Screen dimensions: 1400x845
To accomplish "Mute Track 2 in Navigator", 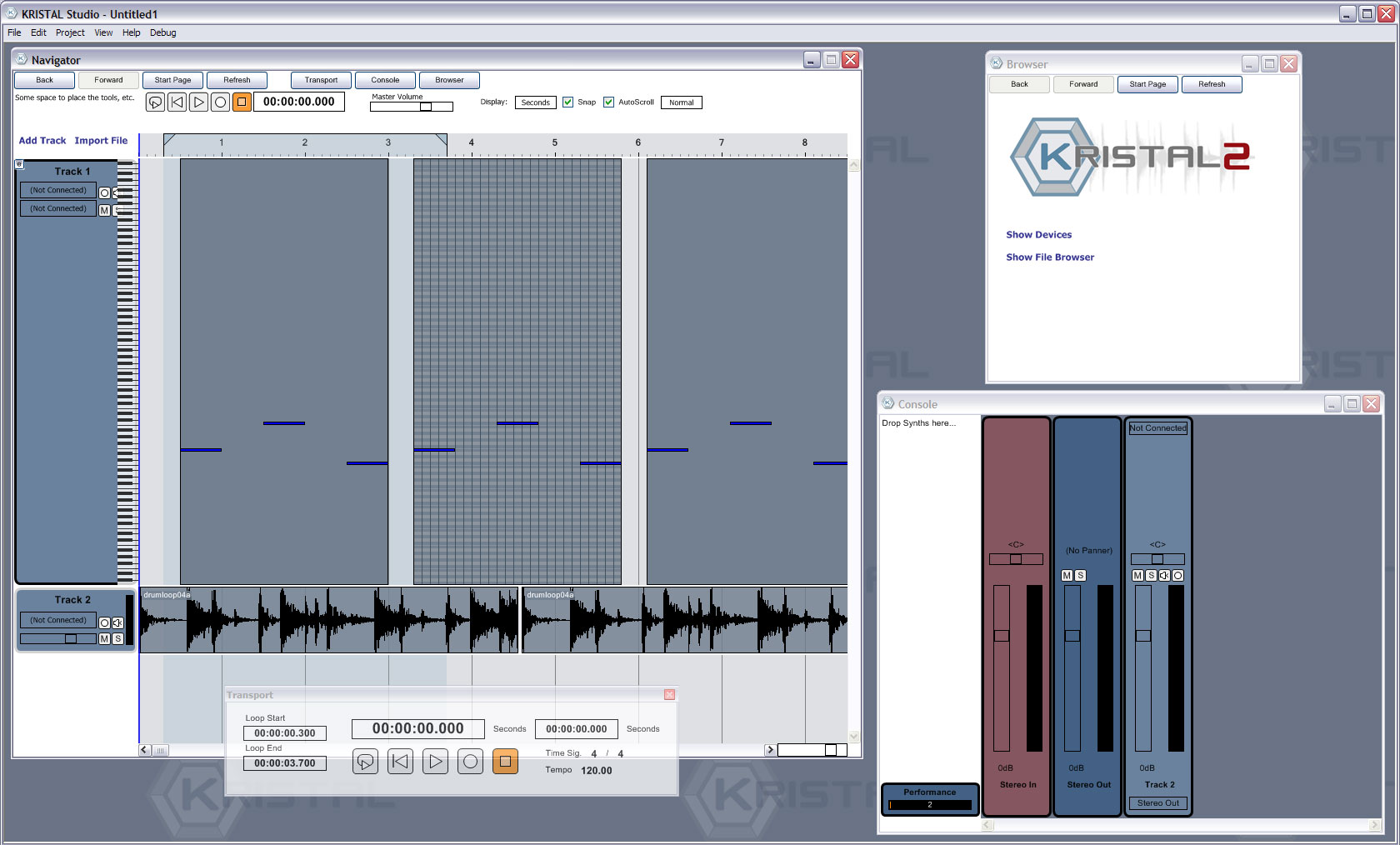I will pyautogui.click(x=104, y=639).
